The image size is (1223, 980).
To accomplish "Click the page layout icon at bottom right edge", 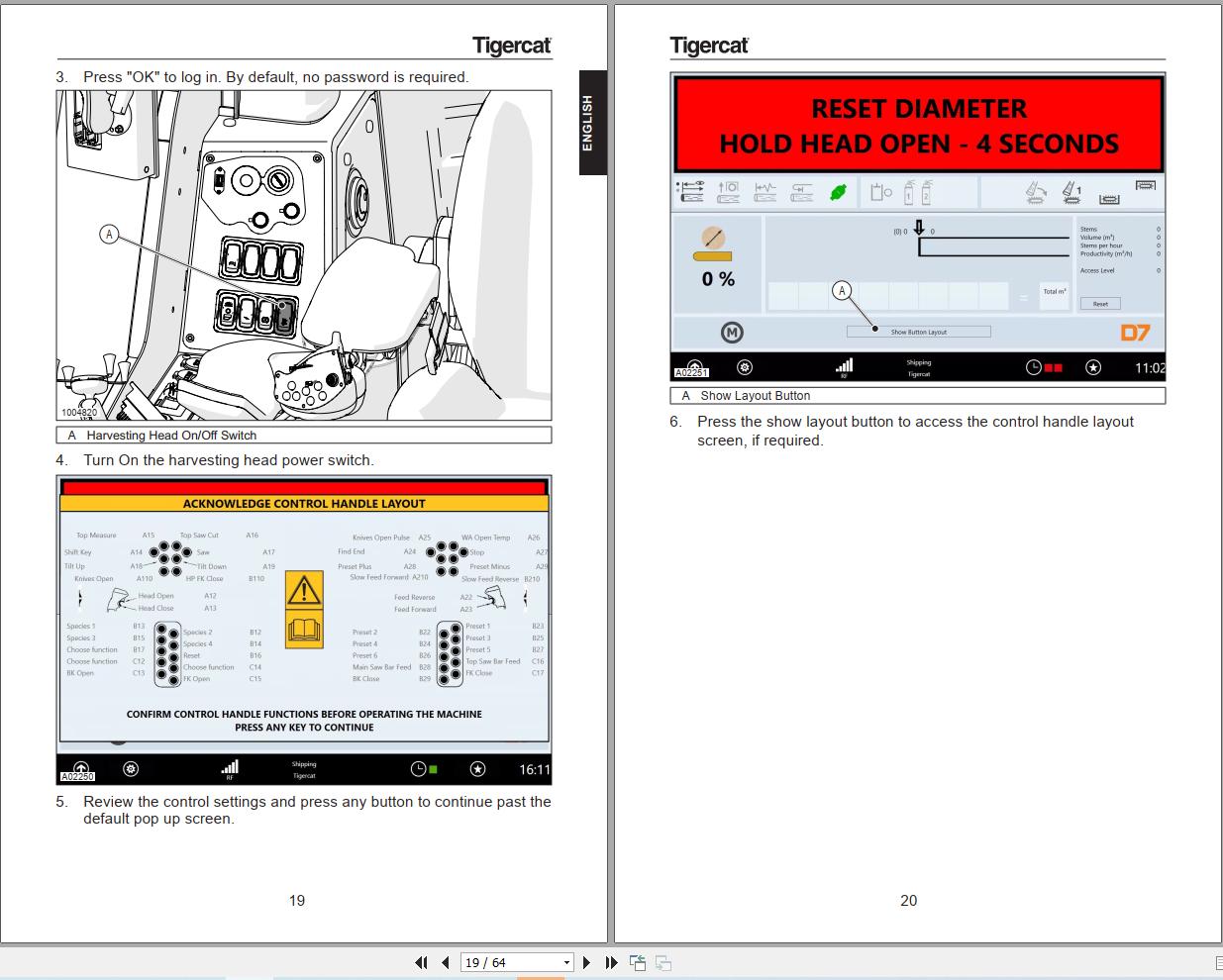I will pos(1218,962).
